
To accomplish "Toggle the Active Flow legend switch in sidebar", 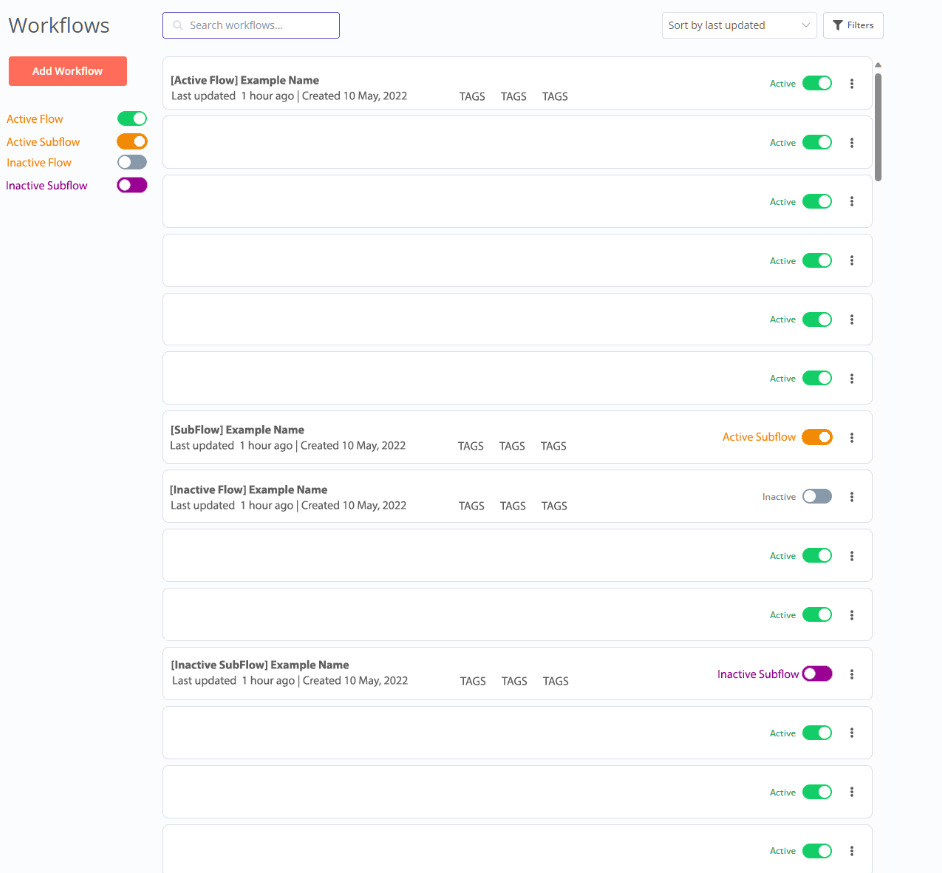I will 132,119.
